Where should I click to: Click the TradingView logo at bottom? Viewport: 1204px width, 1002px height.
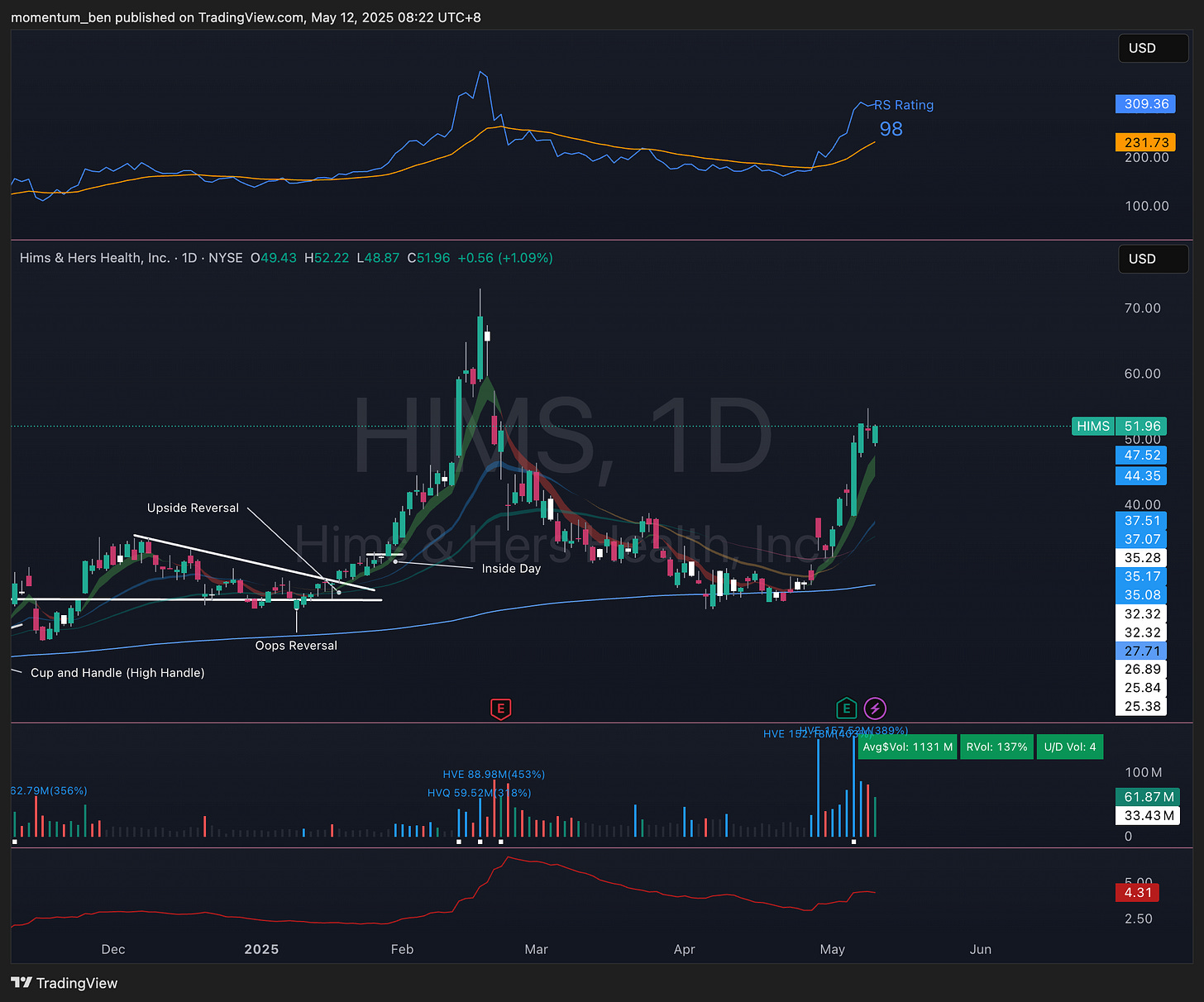pyautogui.click(x=64, y=983)
